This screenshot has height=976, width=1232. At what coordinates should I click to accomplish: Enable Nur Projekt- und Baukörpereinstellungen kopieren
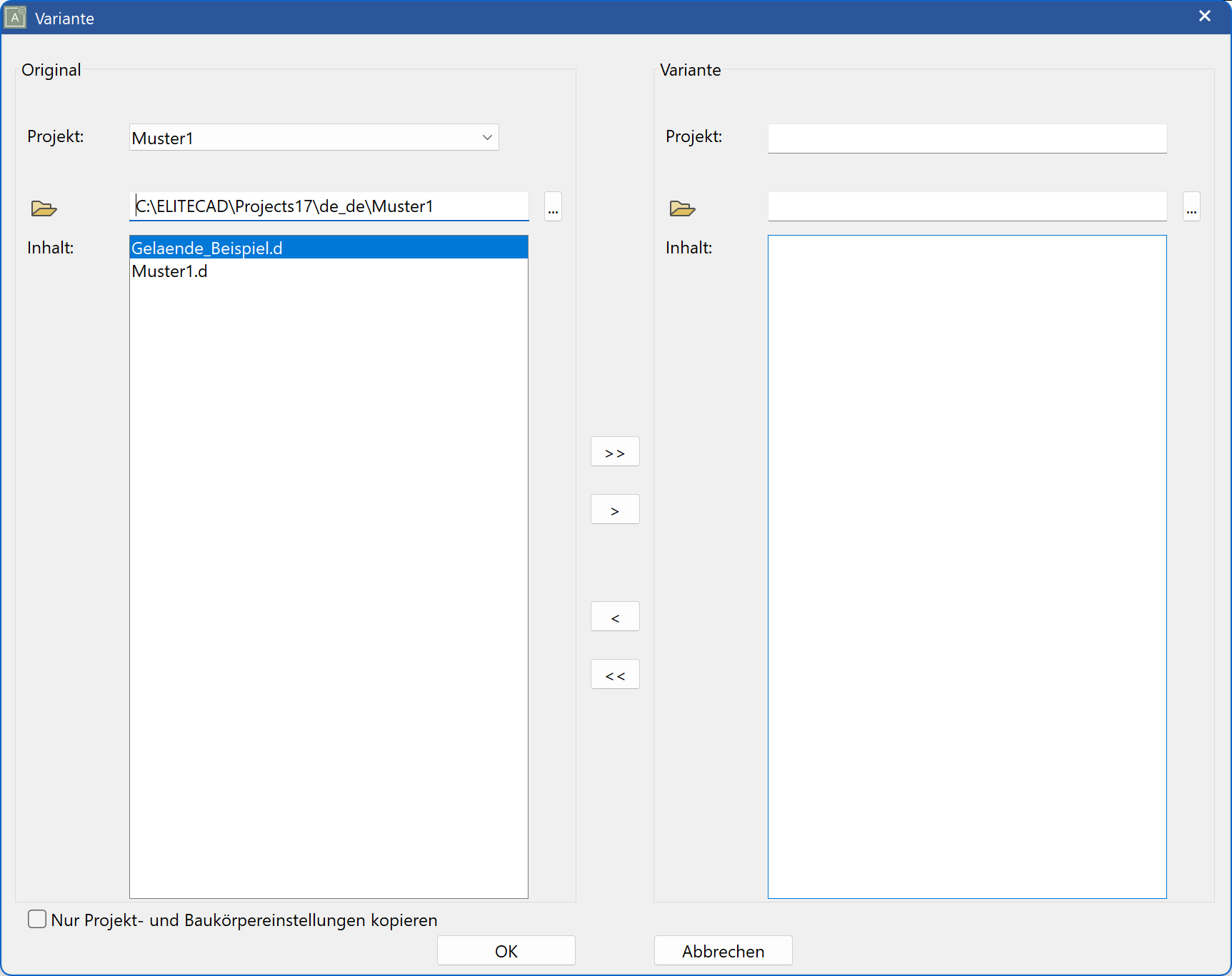pyautogui.click(x=36, y=920)
